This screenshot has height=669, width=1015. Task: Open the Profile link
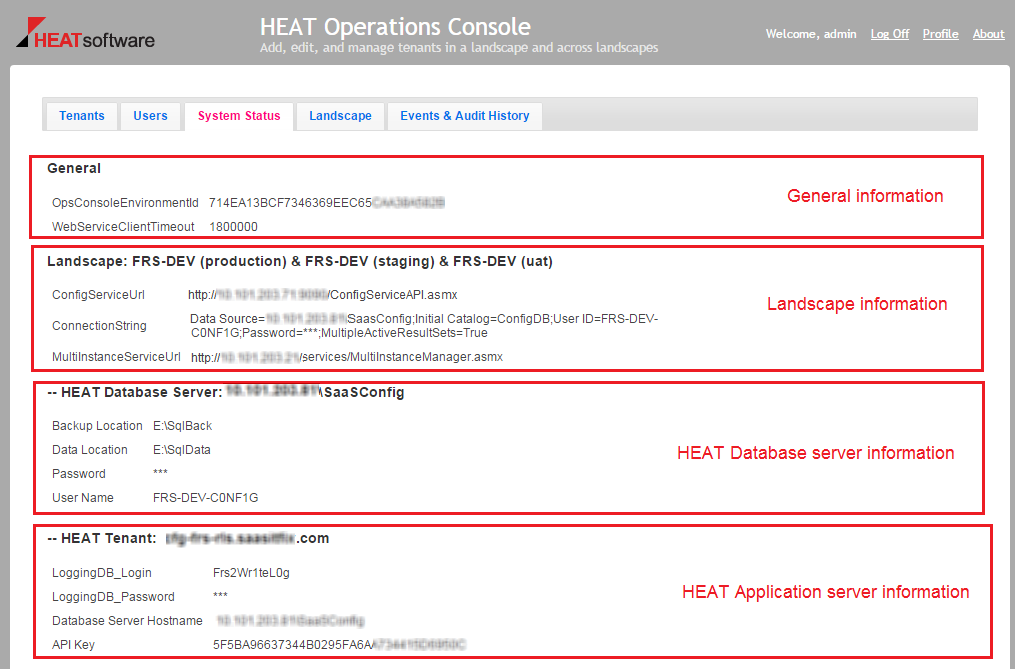click(x=941, y=34)
